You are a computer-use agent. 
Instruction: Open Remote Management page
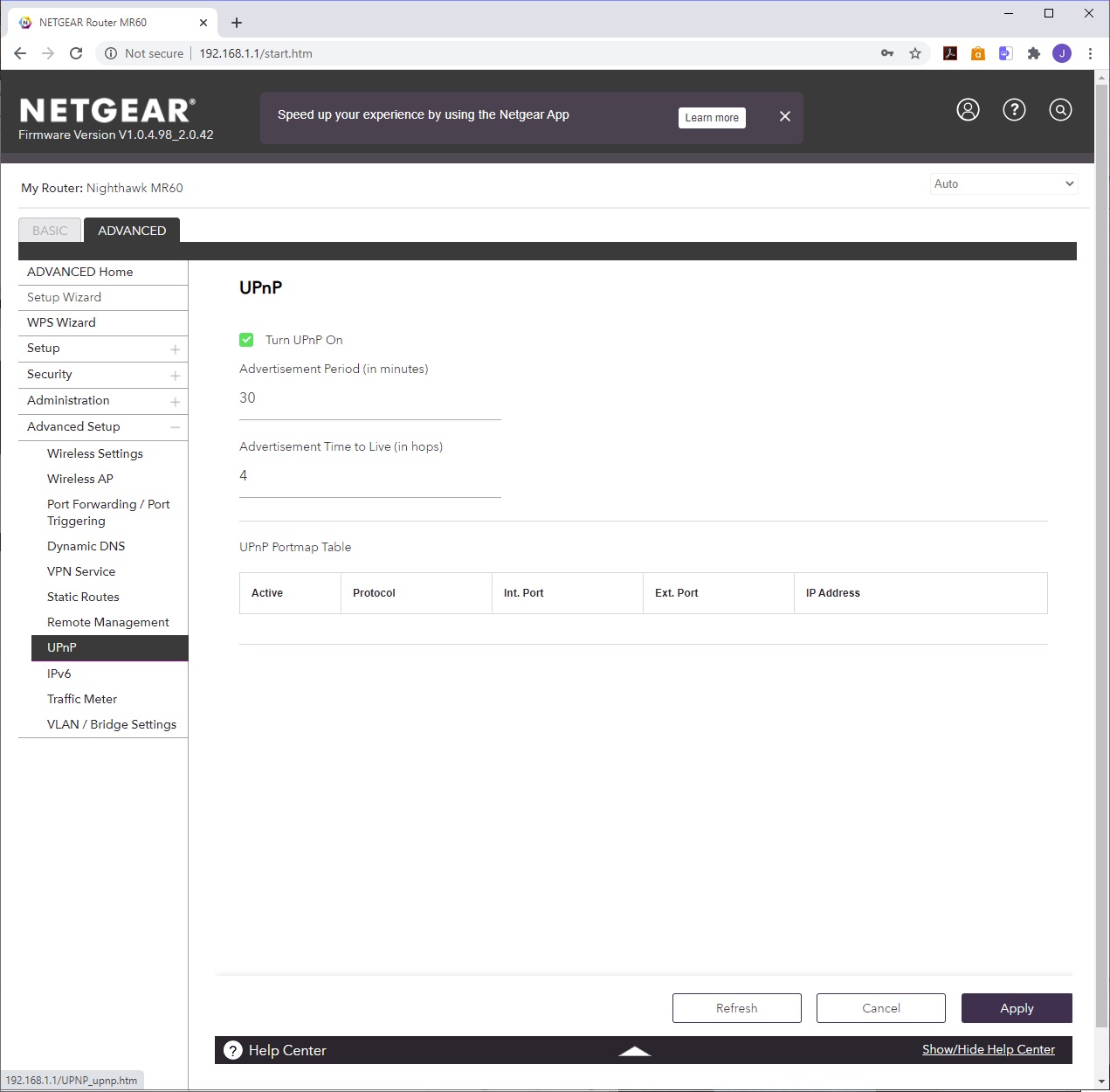coord(108,622)
